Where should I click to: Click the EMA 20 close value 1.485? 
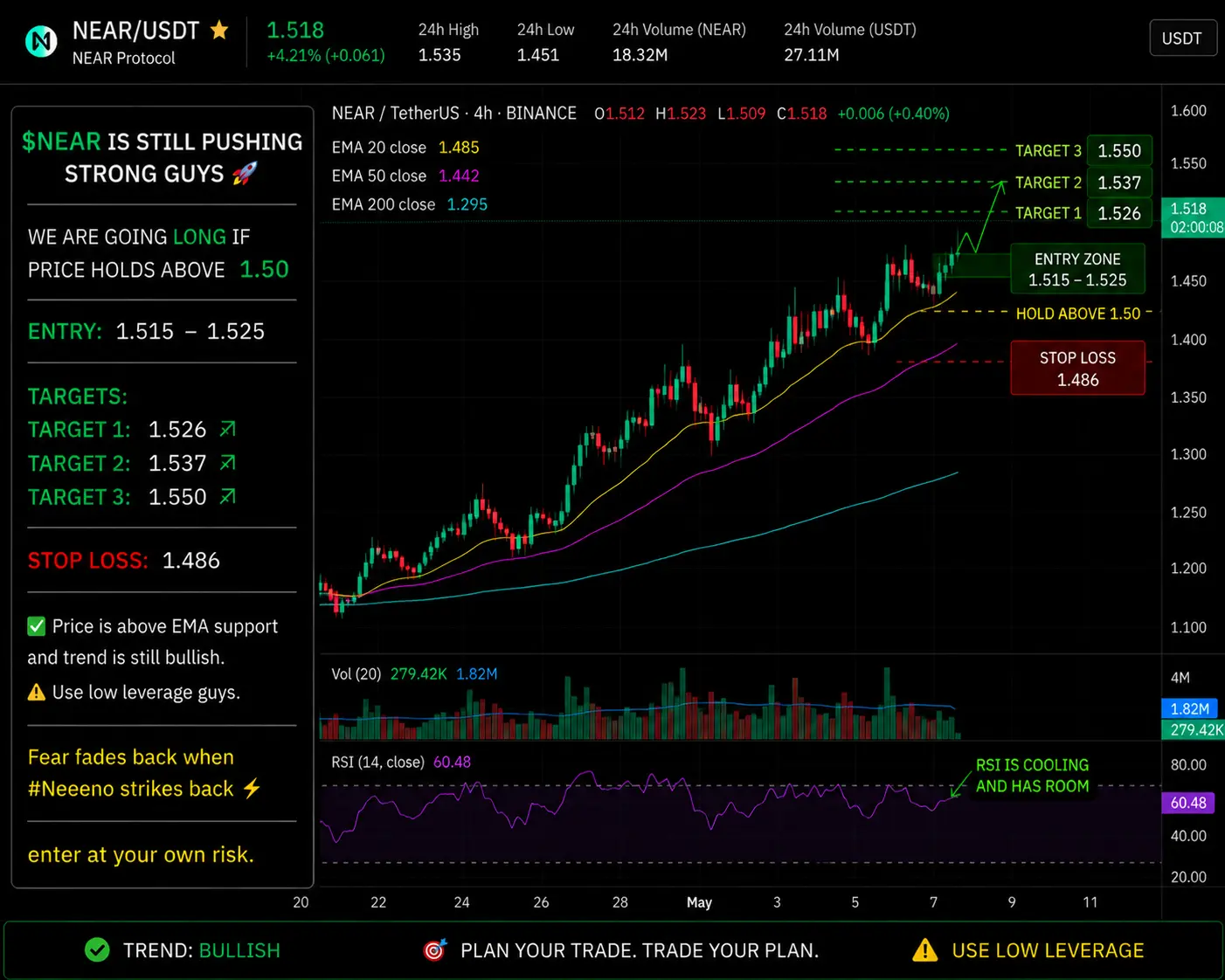[x=459, y=148]
